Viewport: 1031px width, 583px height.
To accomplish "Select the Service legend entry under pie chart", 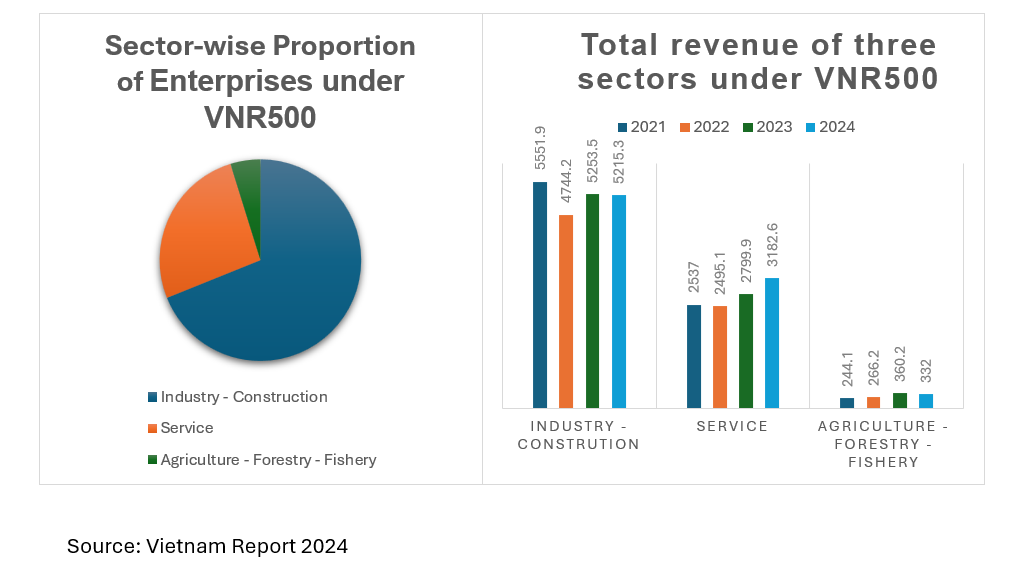I will coord(186,428).
